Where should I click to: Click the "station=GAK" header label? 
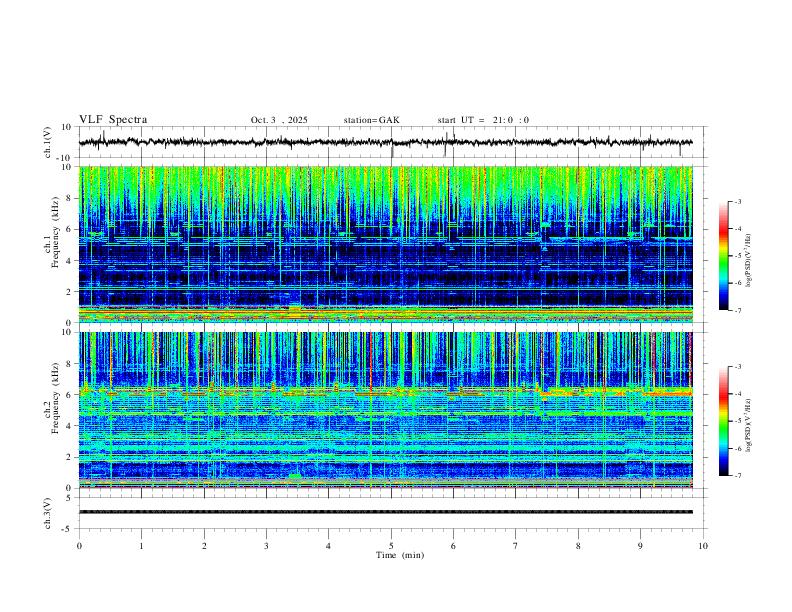(x=371, y=120)
